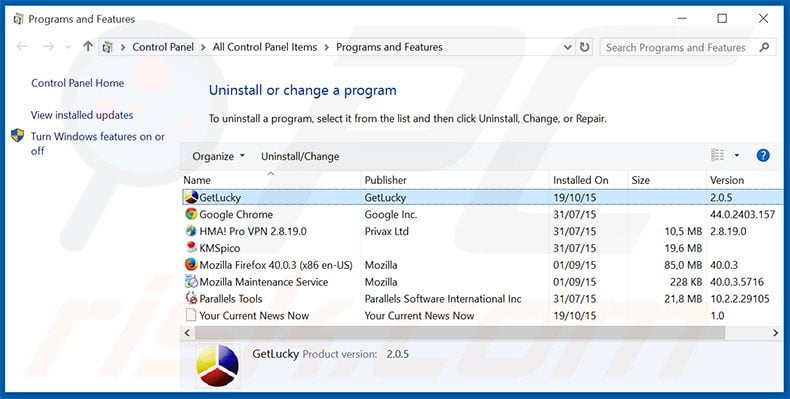Open the view options dropdown arrow
Viewport: 790px width, 399px height.
click(737, 156)
